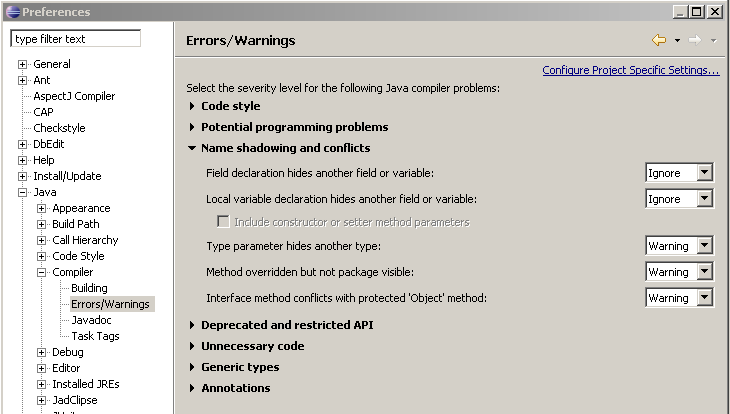Open 'Method overridden but not package visible' dropdown
Screen dimensions: 730x414
click(704, 272)
